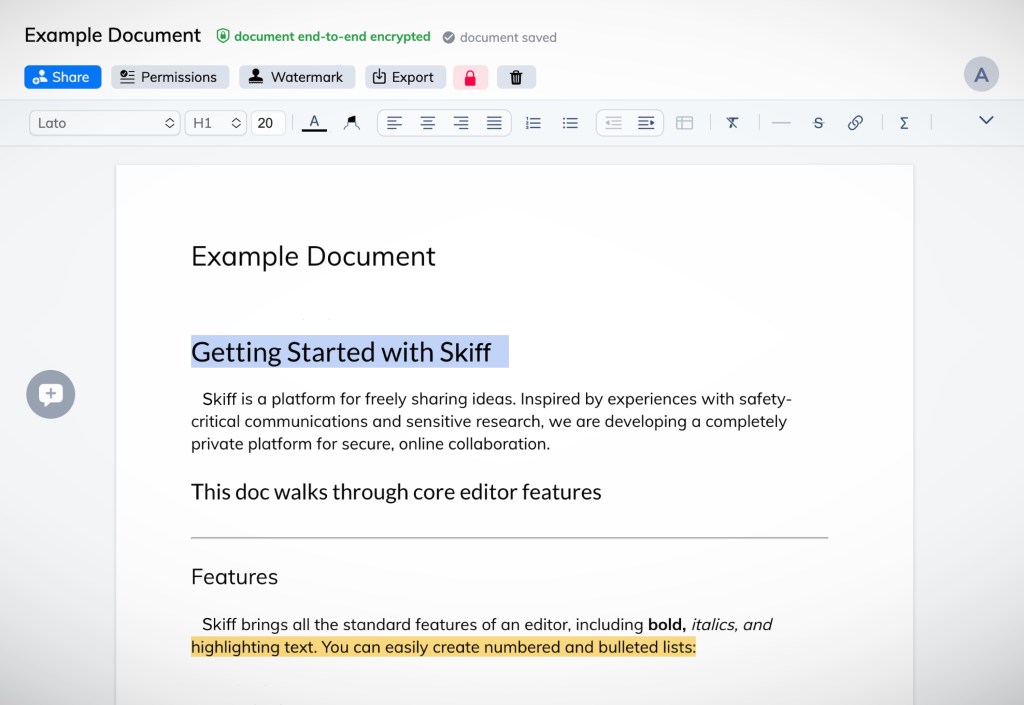Open the Watermark option

point(297,77)
